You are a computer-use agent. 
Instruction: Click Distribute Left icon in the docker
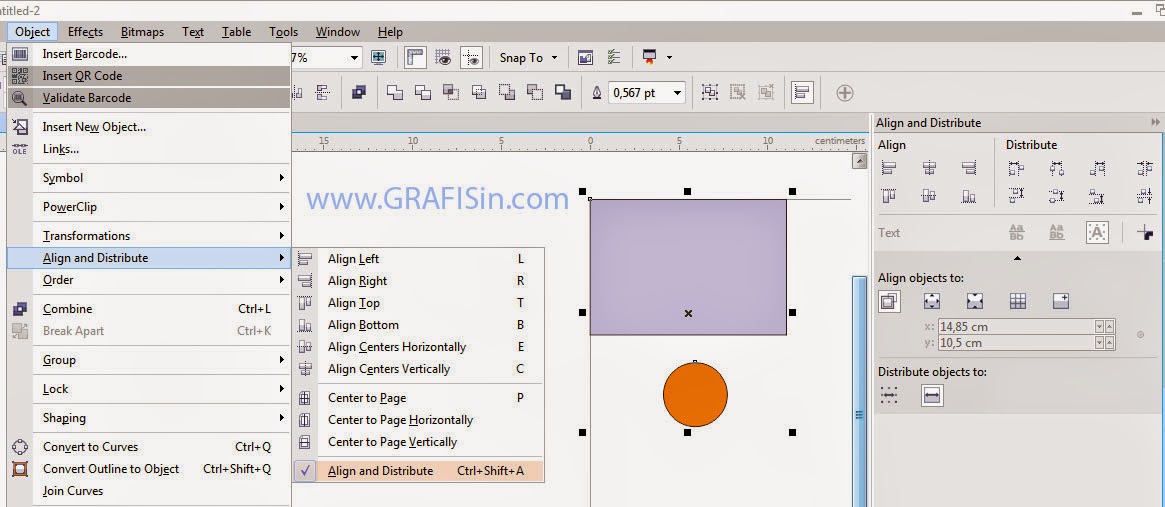click(1016, 169)
